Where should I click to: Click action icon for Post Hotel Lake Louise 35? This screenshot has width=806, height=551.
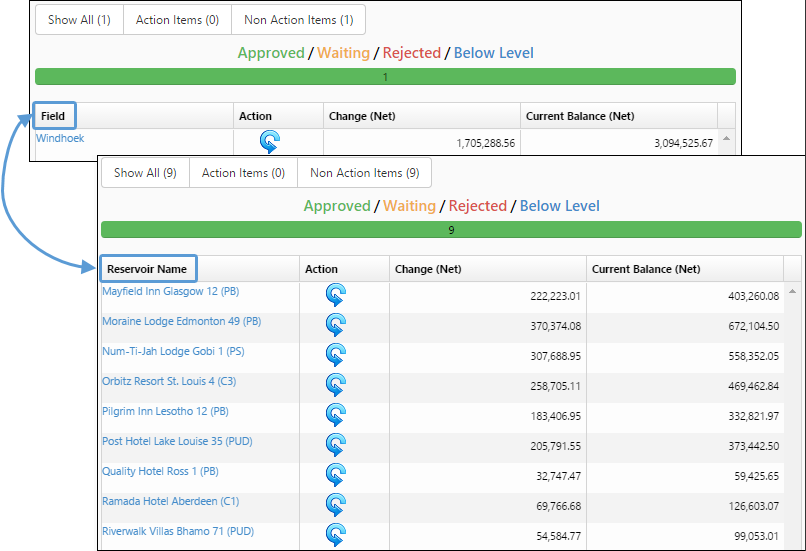pos(336,445)
